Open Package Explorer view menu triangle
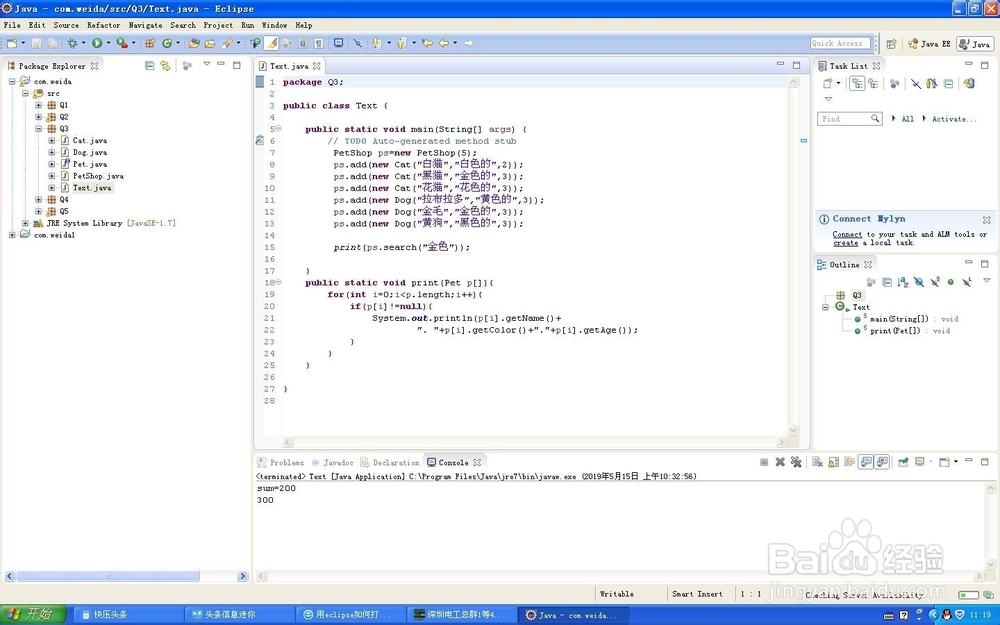Image resolution: width=1000 pixels, height=625 pixels. coord(207,64)
